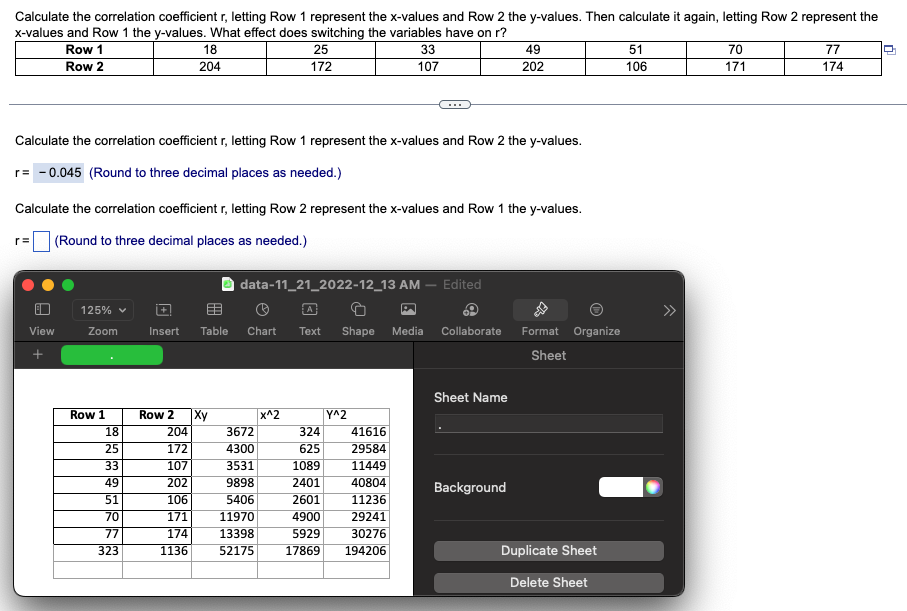Add a new sheet with plus button

coord(38,354)
